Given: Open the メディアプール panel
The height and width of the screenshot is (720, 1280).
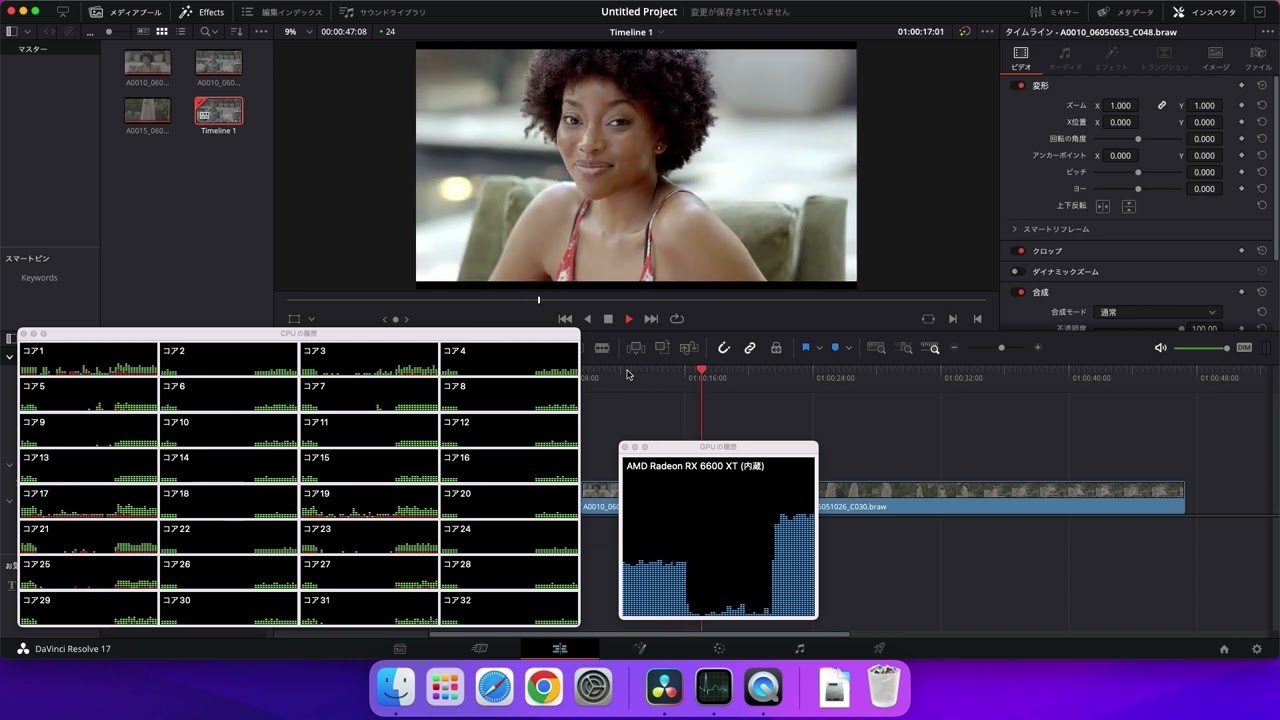Looking at the screenshot, I should [x=125, y=12].
